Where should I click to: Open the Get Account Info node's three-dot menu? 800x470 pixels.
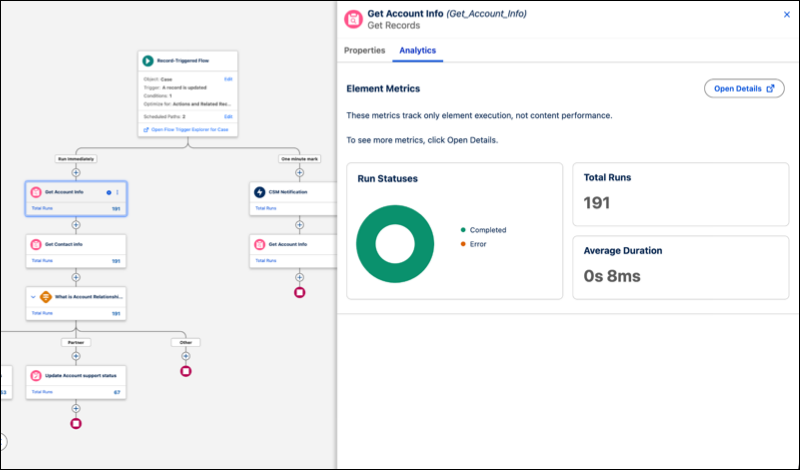point(117,192)
